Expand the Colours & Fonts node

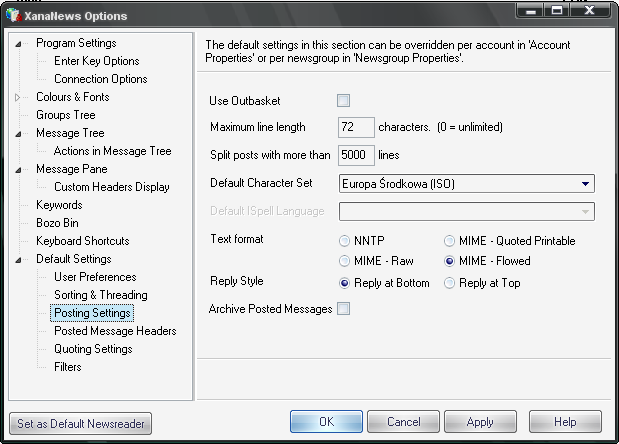click(x=17, y=97)
